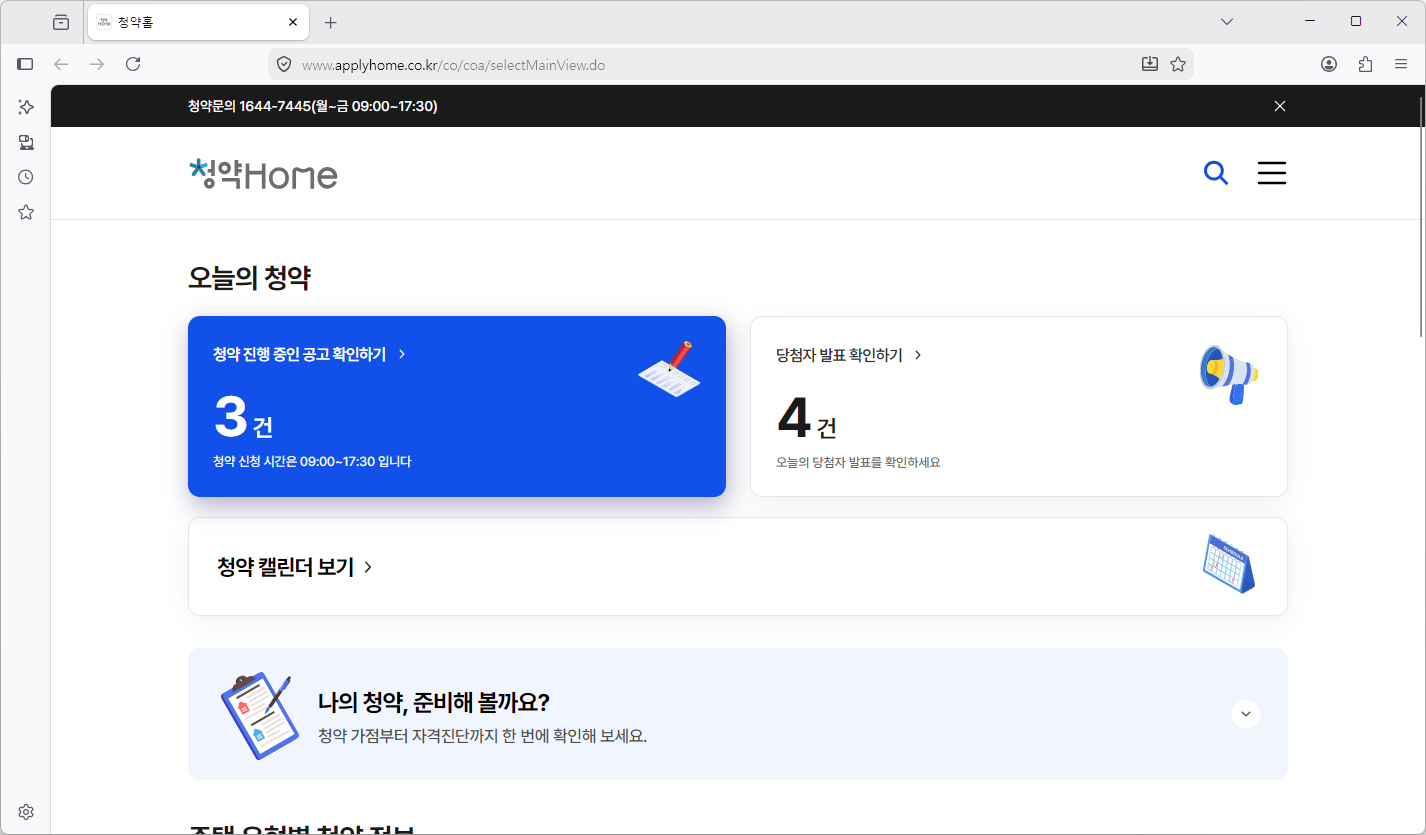The height and width of the screenshot is (835, 1426).
Task: Go forward with the browser forward arrow
Action: pyautogui.click(x=97, y=64)
